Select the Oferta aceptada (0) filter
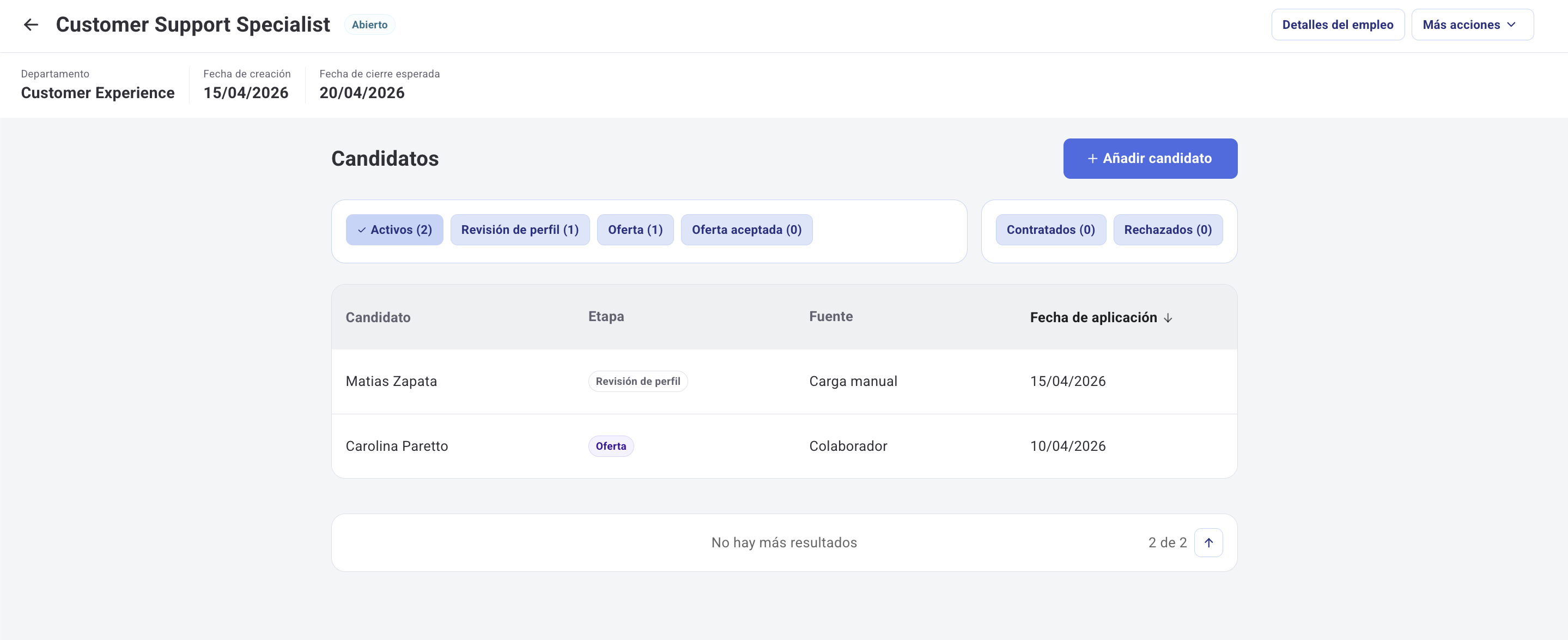The height and width of the screenshot is (640, 1568). point(747,230)
